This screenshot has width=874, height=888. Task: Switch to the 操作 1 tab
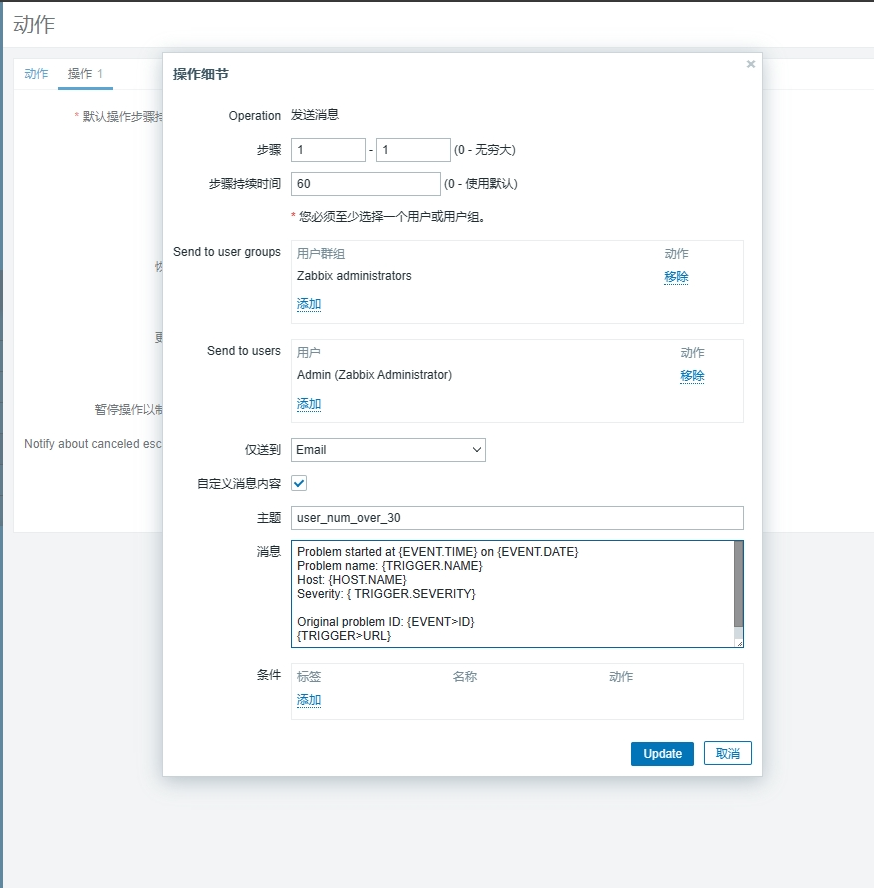coord(85,74)
